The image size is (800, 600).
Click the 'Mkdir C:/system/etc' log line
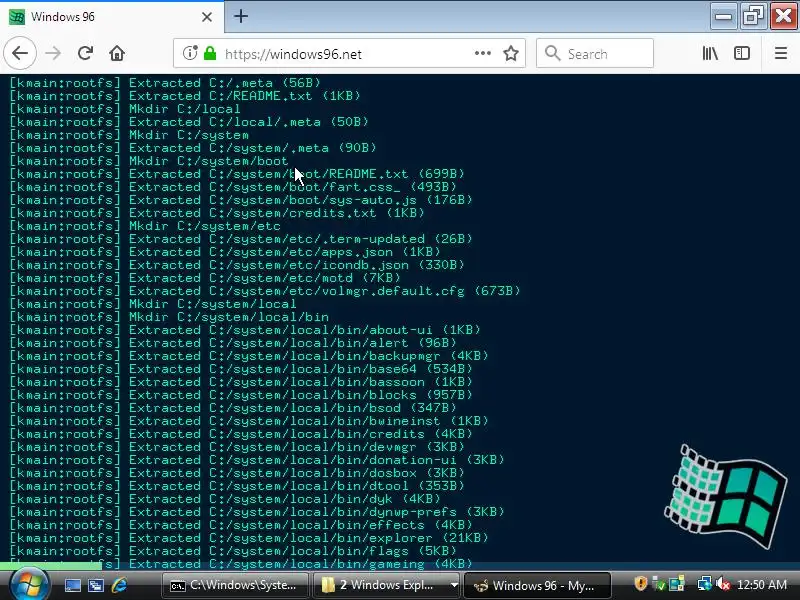[x=145, y=226]
